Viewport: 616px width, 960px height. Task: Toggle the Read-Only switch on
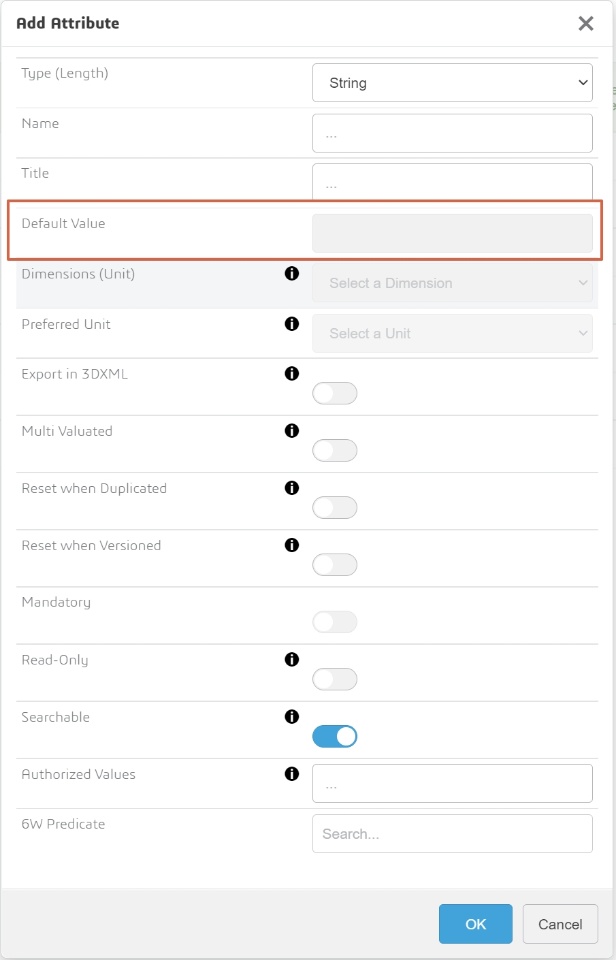click(335, 680)
